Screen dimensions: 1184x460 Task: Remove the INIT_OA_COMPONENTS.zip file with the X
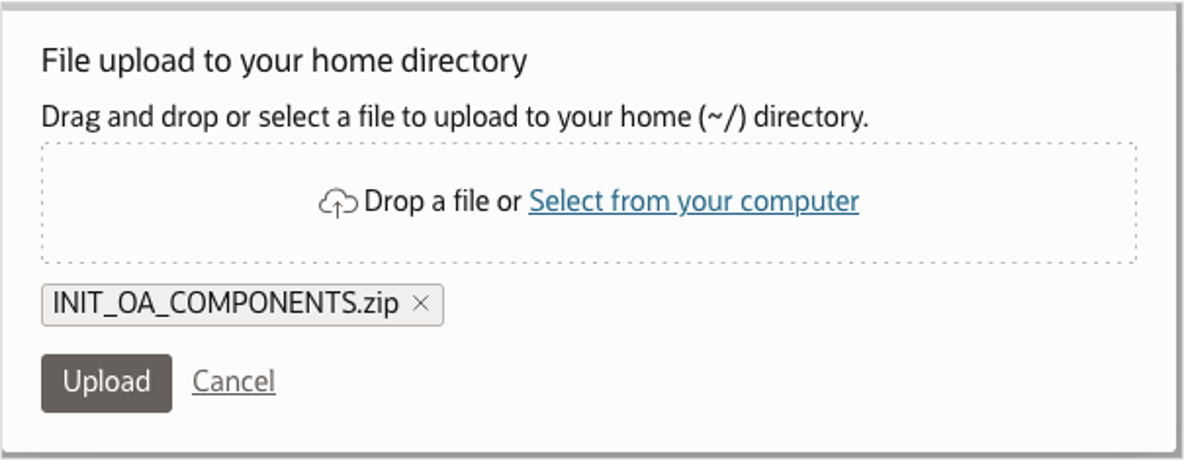coord(421,305)
